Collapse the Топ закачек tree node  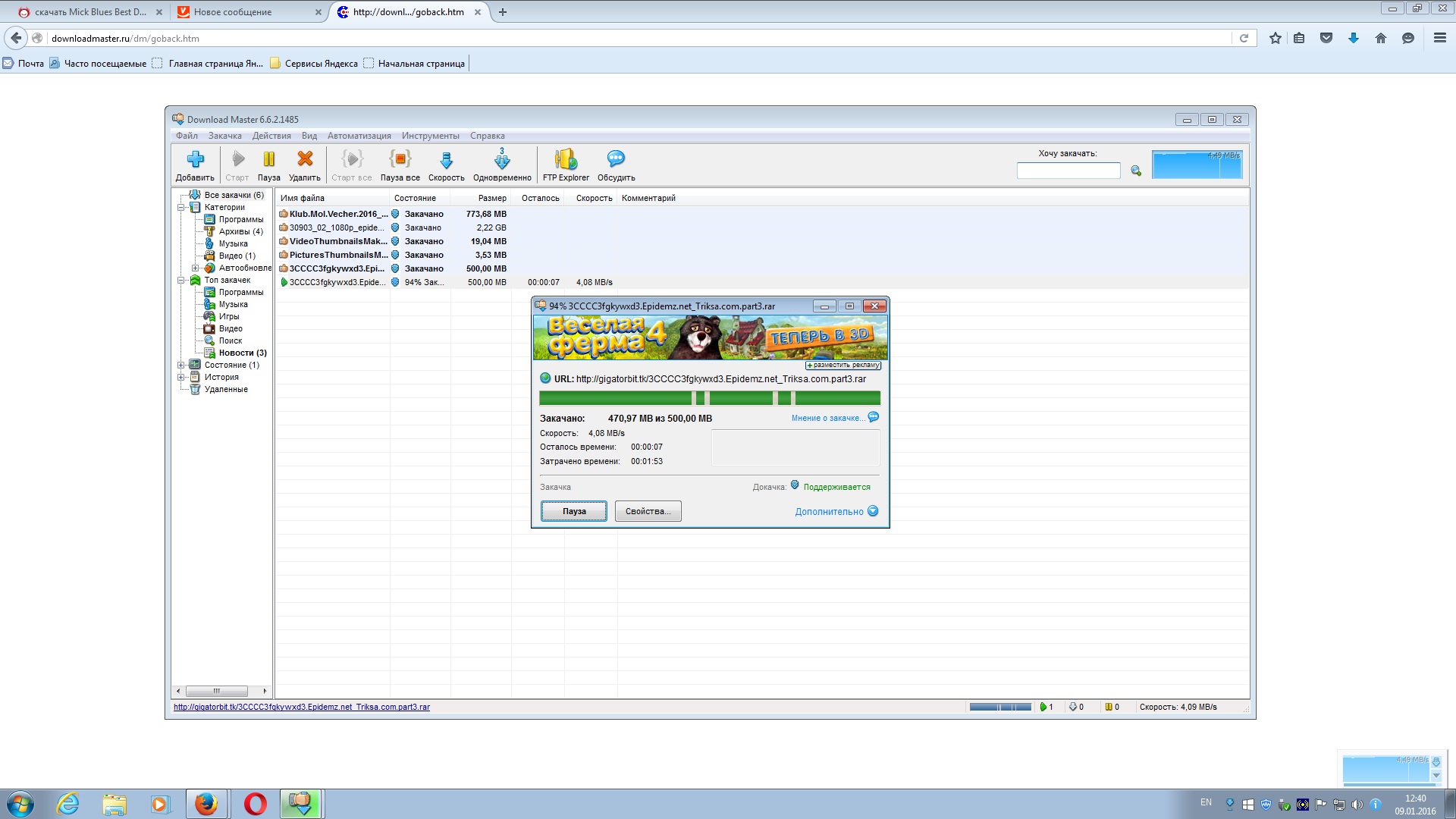click(181, 280)
